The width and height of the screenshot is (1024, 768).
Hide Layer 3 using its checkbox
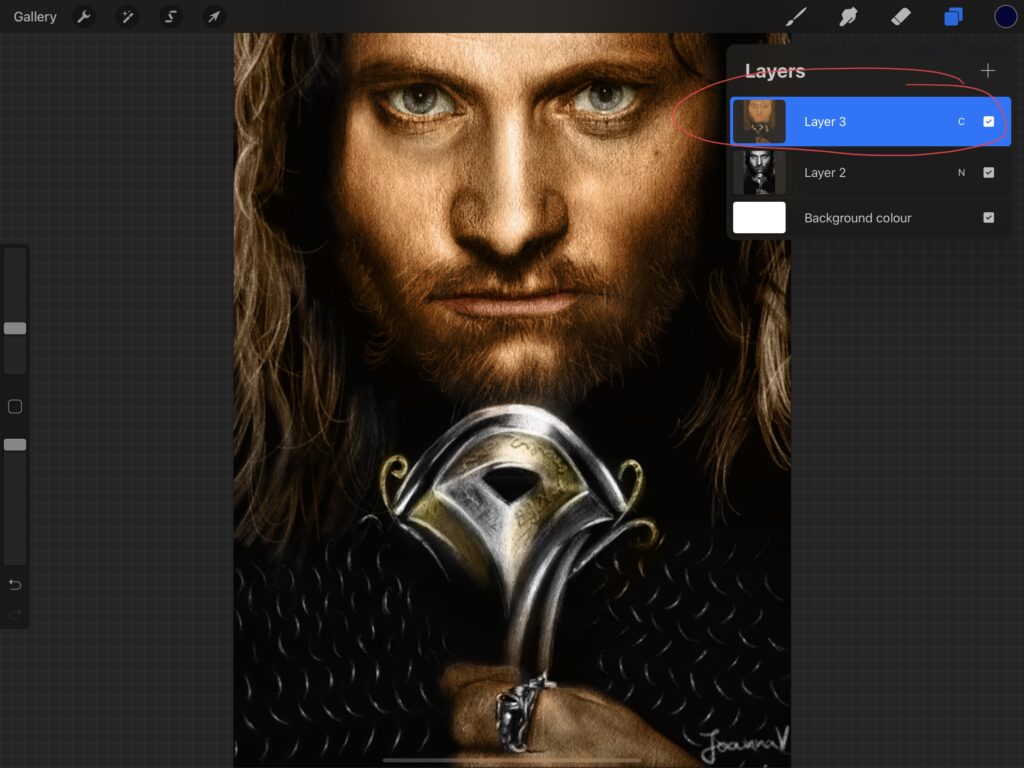(988, 122)
